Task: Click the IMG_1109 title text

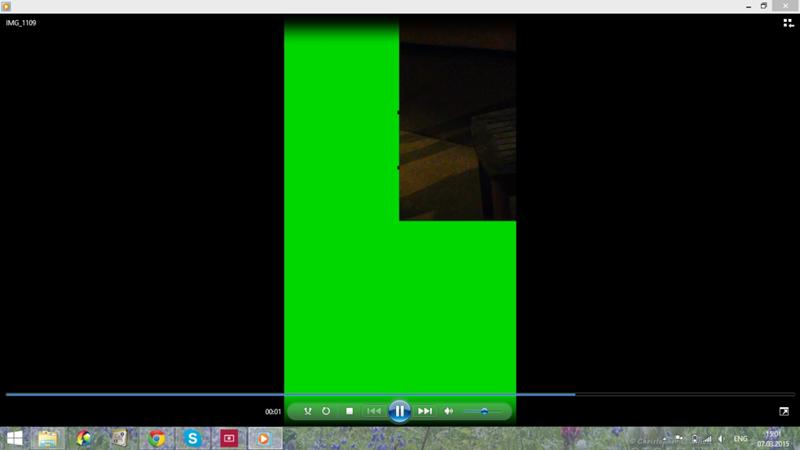Action: click(21, 23)
